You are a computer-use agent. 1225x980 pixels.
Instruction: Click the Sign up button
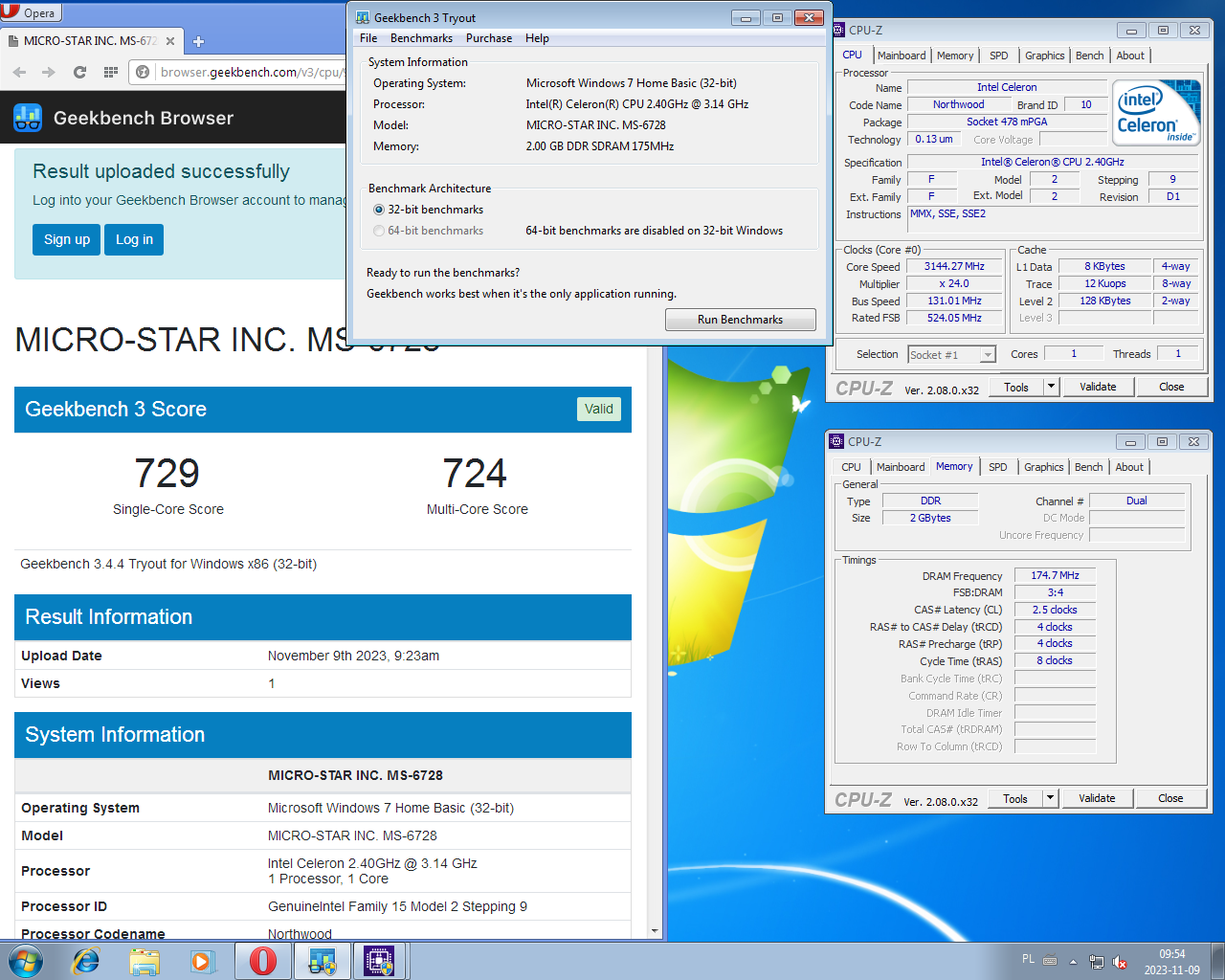(67, 239)
